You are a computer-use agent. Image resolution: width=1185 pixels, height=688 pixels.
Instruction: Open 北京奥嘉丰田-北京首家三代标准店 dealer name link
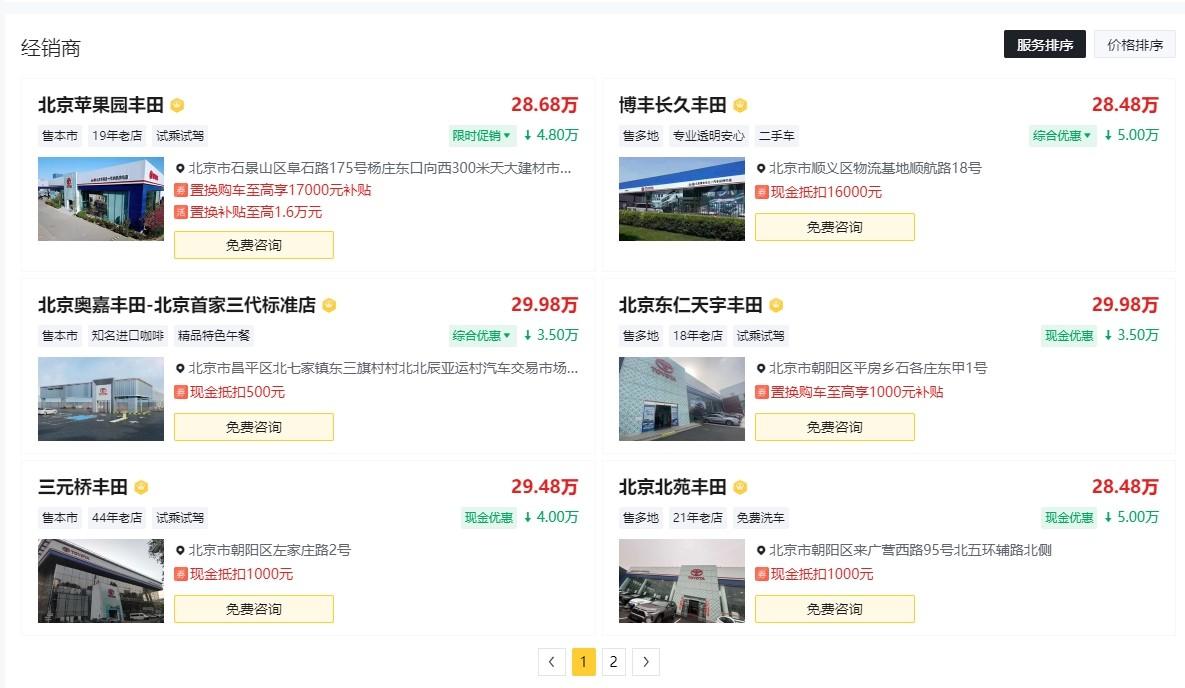[x=176, y=305]
